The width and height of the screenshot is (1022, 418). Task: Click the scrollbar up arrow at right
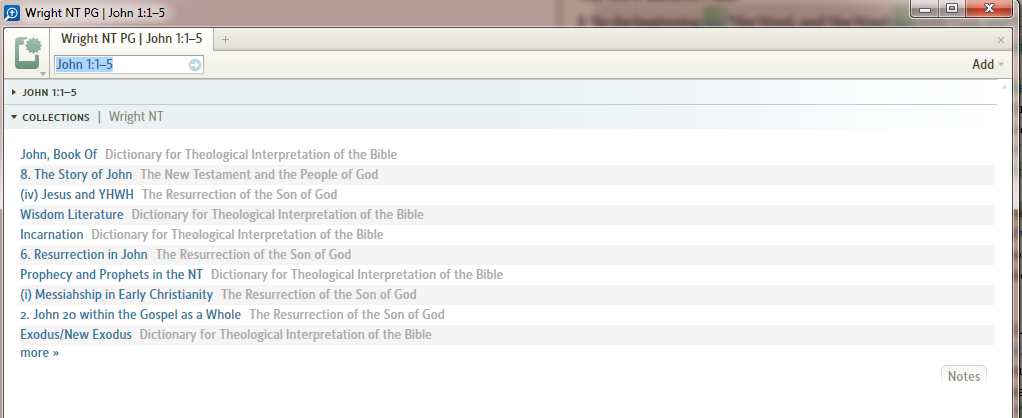tap(1004, 86)
